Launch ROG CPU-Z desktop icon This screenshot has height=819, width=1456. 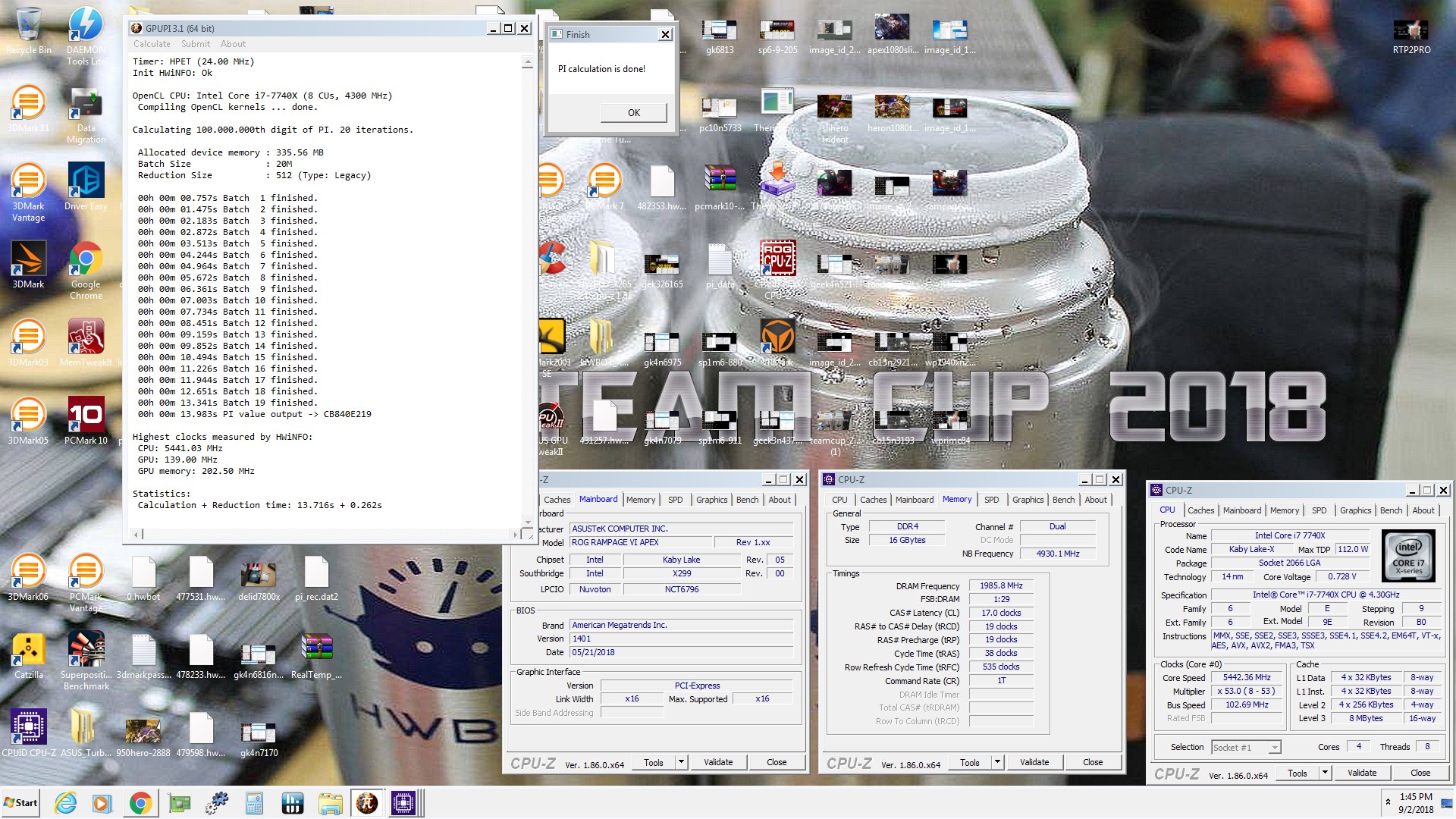[777, 259]
